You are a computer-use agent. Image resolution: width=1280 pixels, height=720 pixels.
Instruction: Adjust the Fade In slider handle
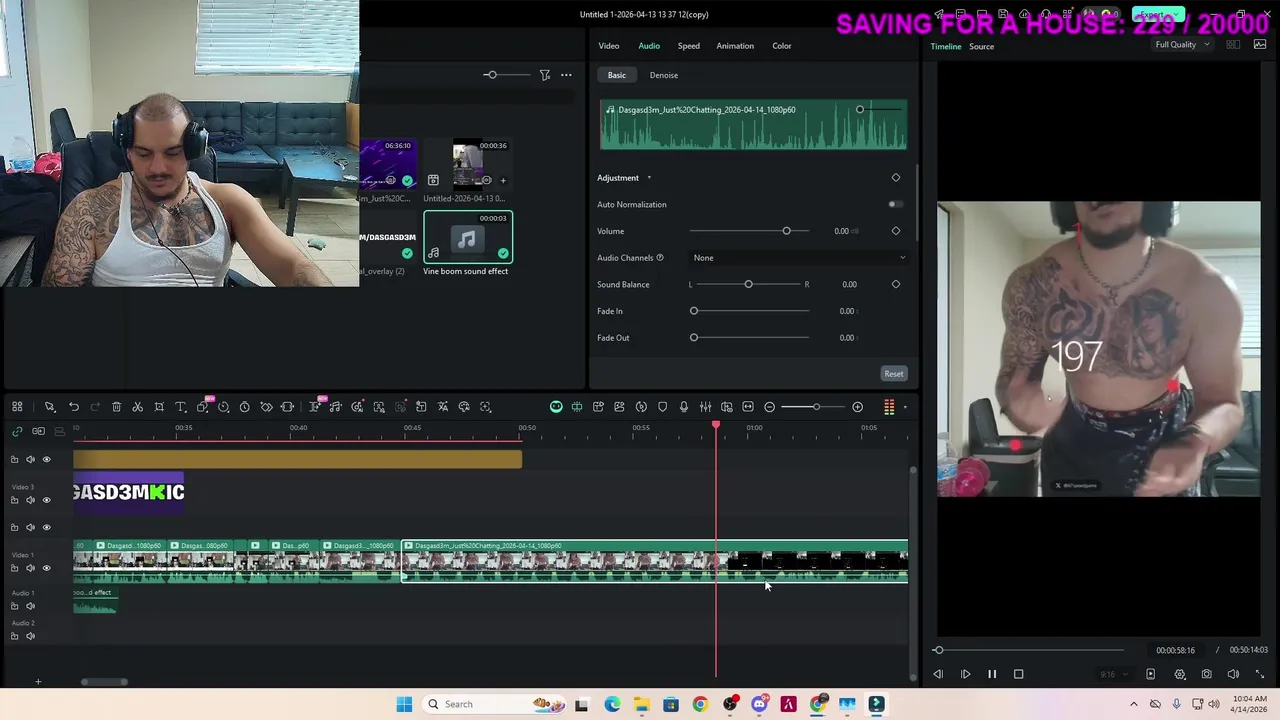click(x=694, y=311)
